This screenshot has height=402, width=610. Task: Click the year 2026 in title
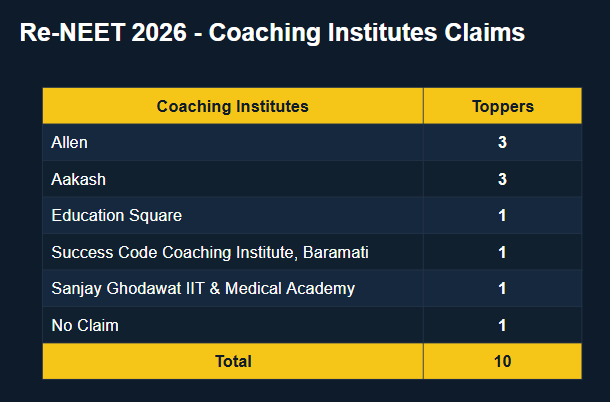[159, 32]
